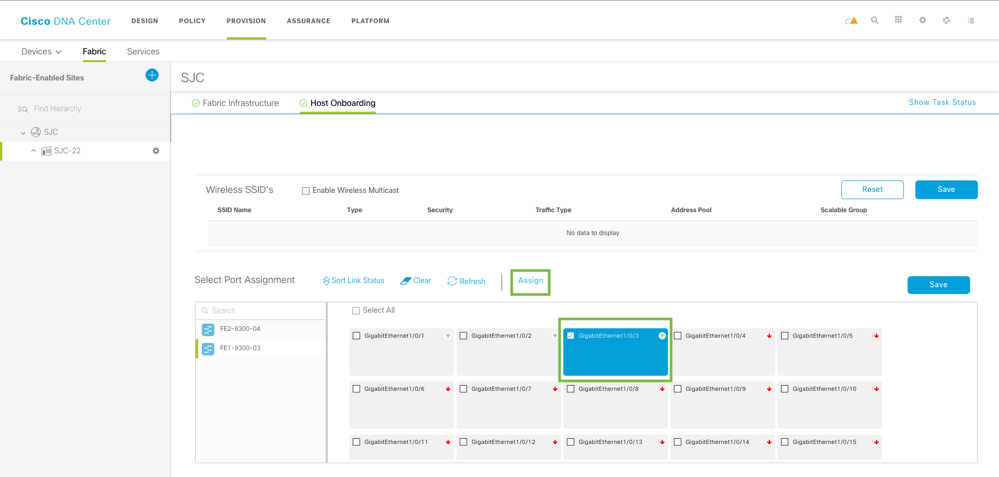Click the SJC-22 building icon
The width and height of the screenshot is (999, 477).
click(x=46, y=151)
